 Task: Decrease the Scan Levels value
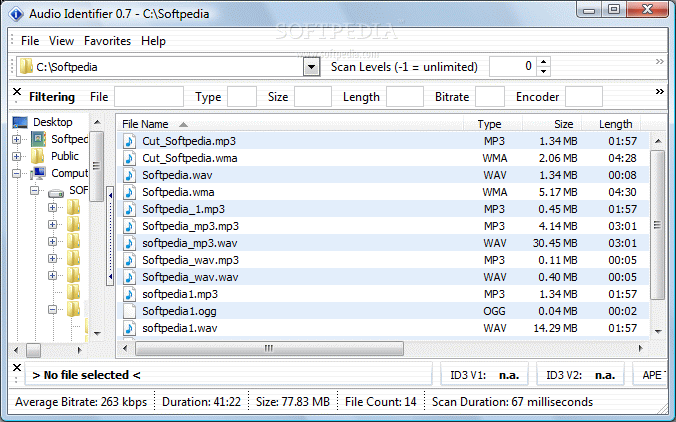coord(544,72)
